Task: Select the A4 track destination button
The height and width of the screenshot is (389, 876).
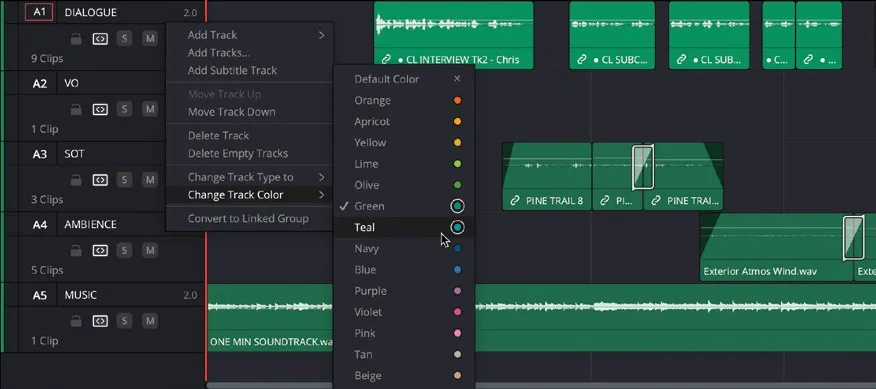Action: click(39, 225)
